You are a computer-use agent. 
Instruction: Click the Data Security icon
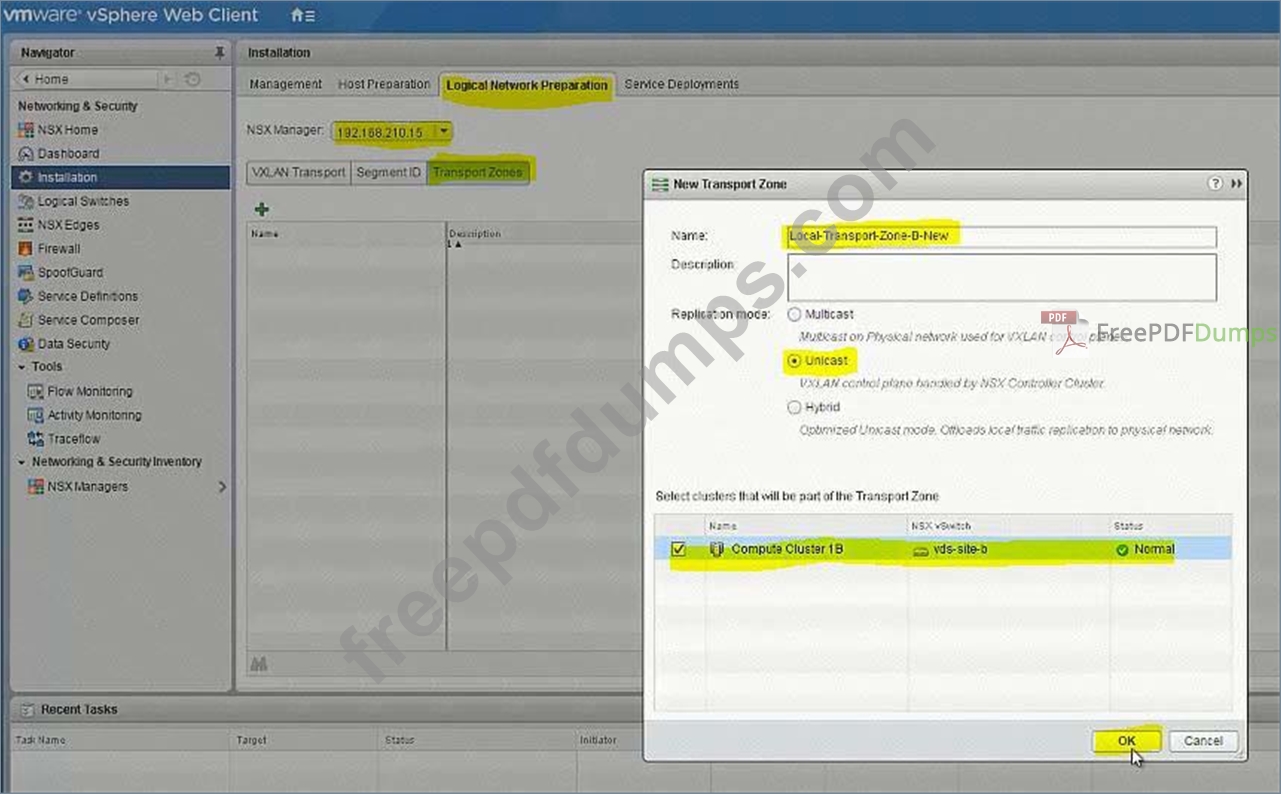coord(26,344)
